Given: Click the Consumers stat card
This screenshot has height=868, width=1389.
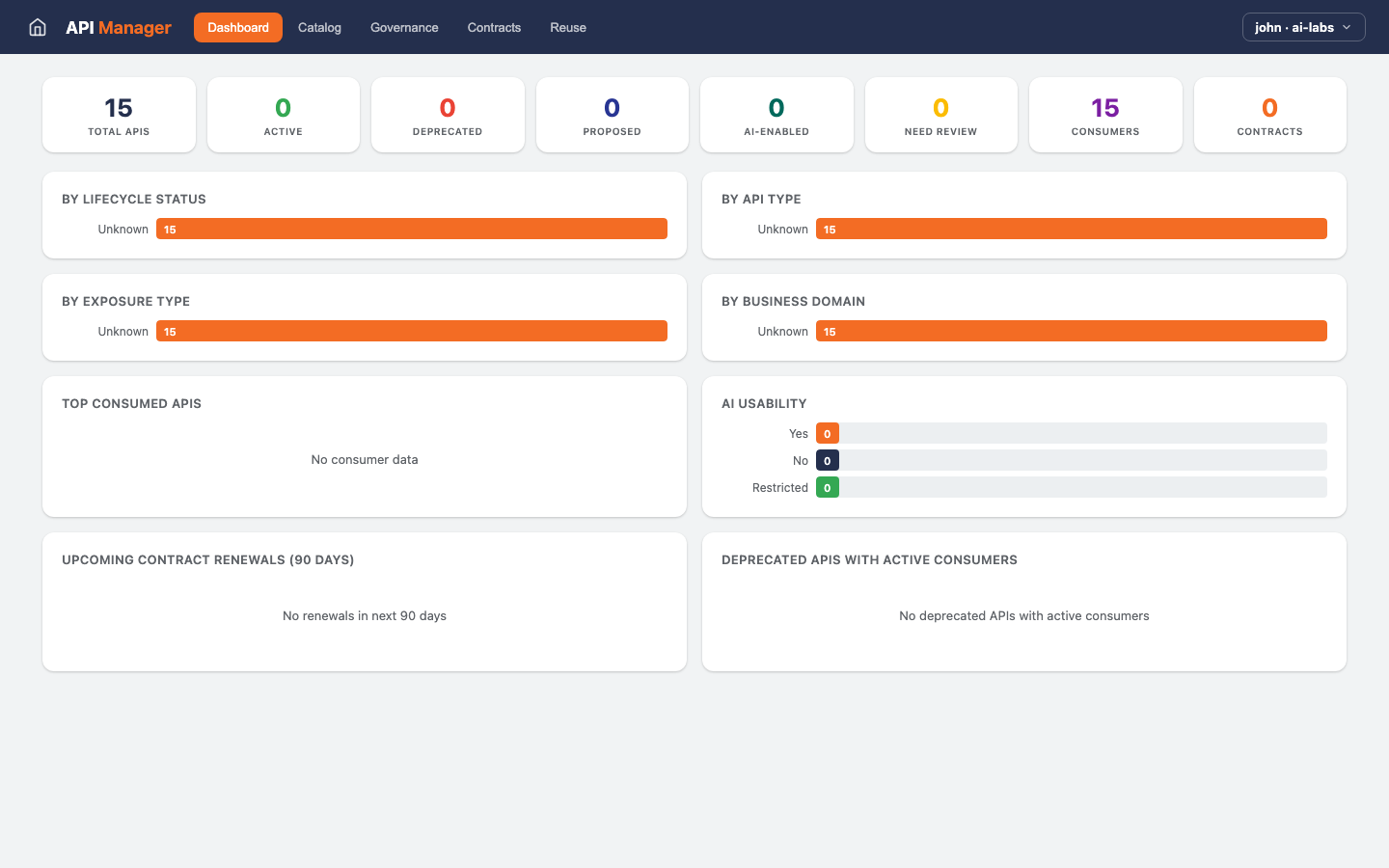Looking at the screenshot, I should coord(1105,114).
